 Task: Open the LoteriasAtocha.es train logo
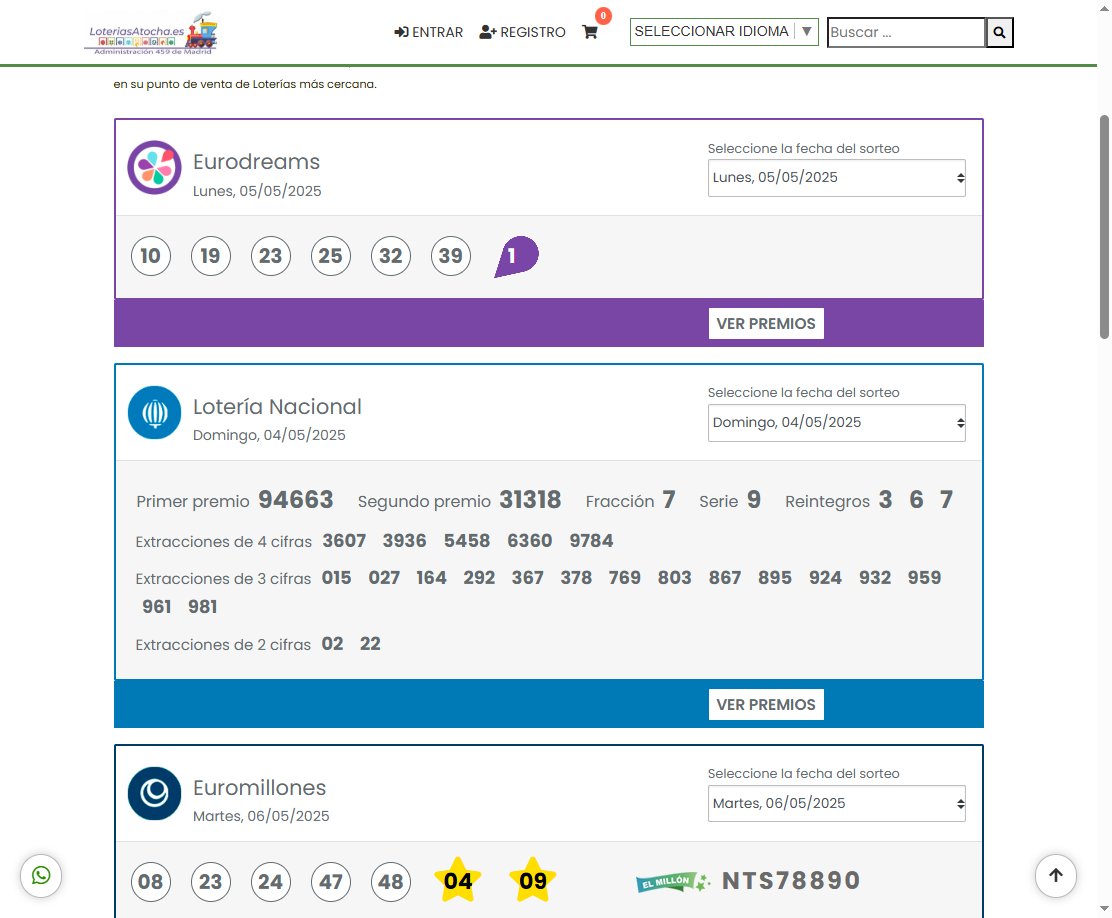[x=150, y=33]
